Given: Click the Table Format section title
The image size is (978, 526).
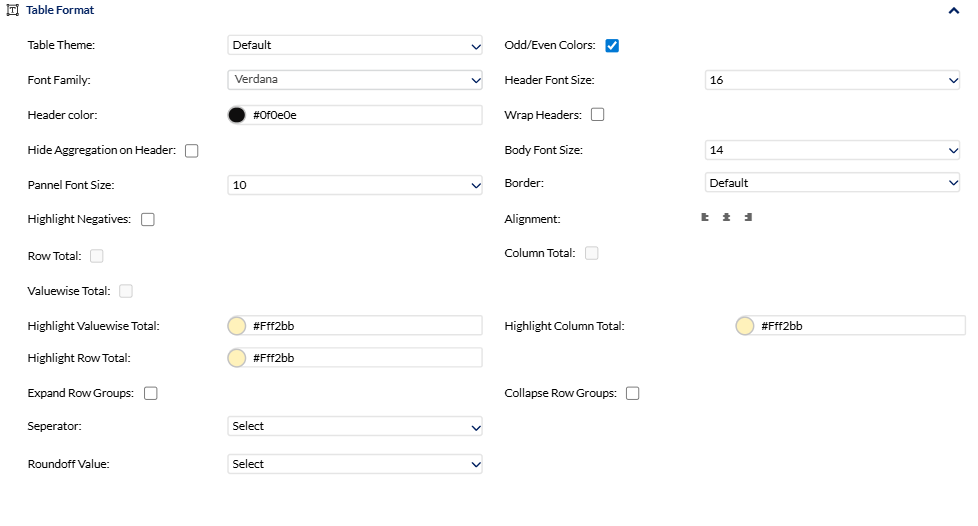Looking at the screenshot, I should click(60, 10).
